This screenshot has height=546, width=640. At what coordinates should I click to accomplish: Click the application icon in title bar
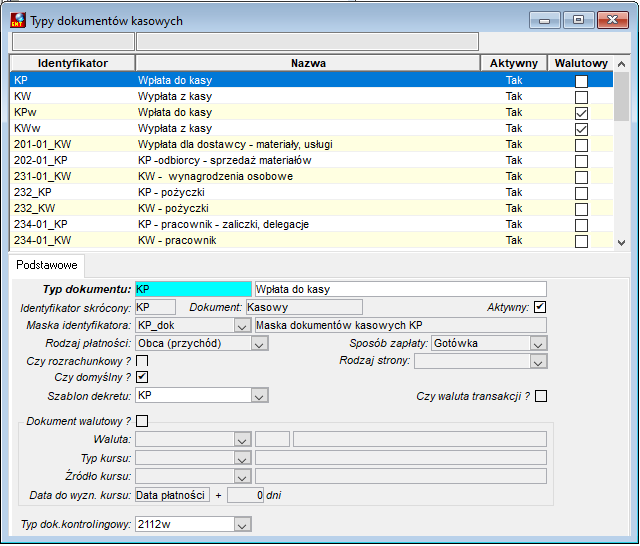coord(18,20)
